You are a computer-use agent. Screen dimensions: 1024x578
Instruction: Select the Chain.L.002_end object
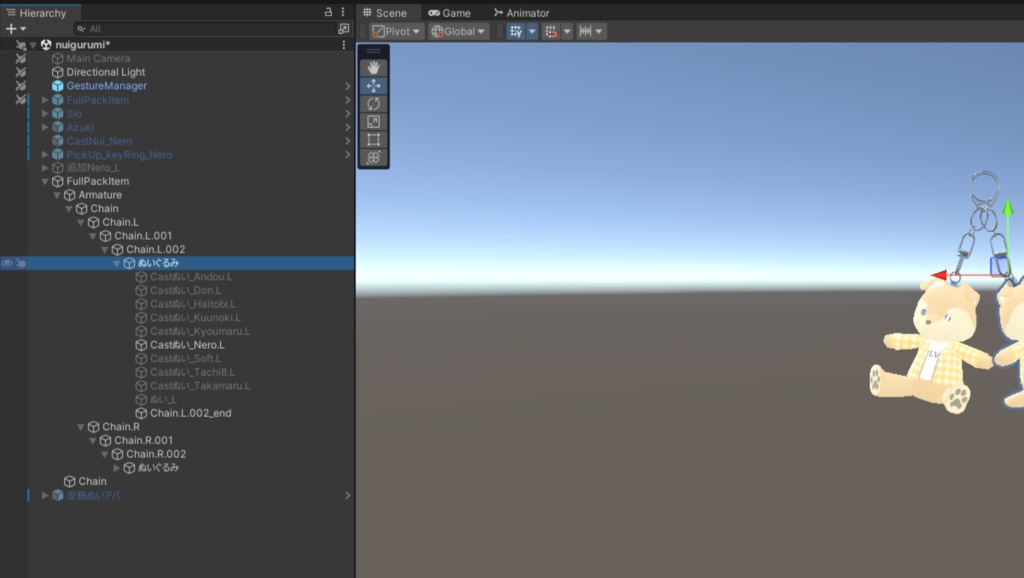tap(191, 413)
